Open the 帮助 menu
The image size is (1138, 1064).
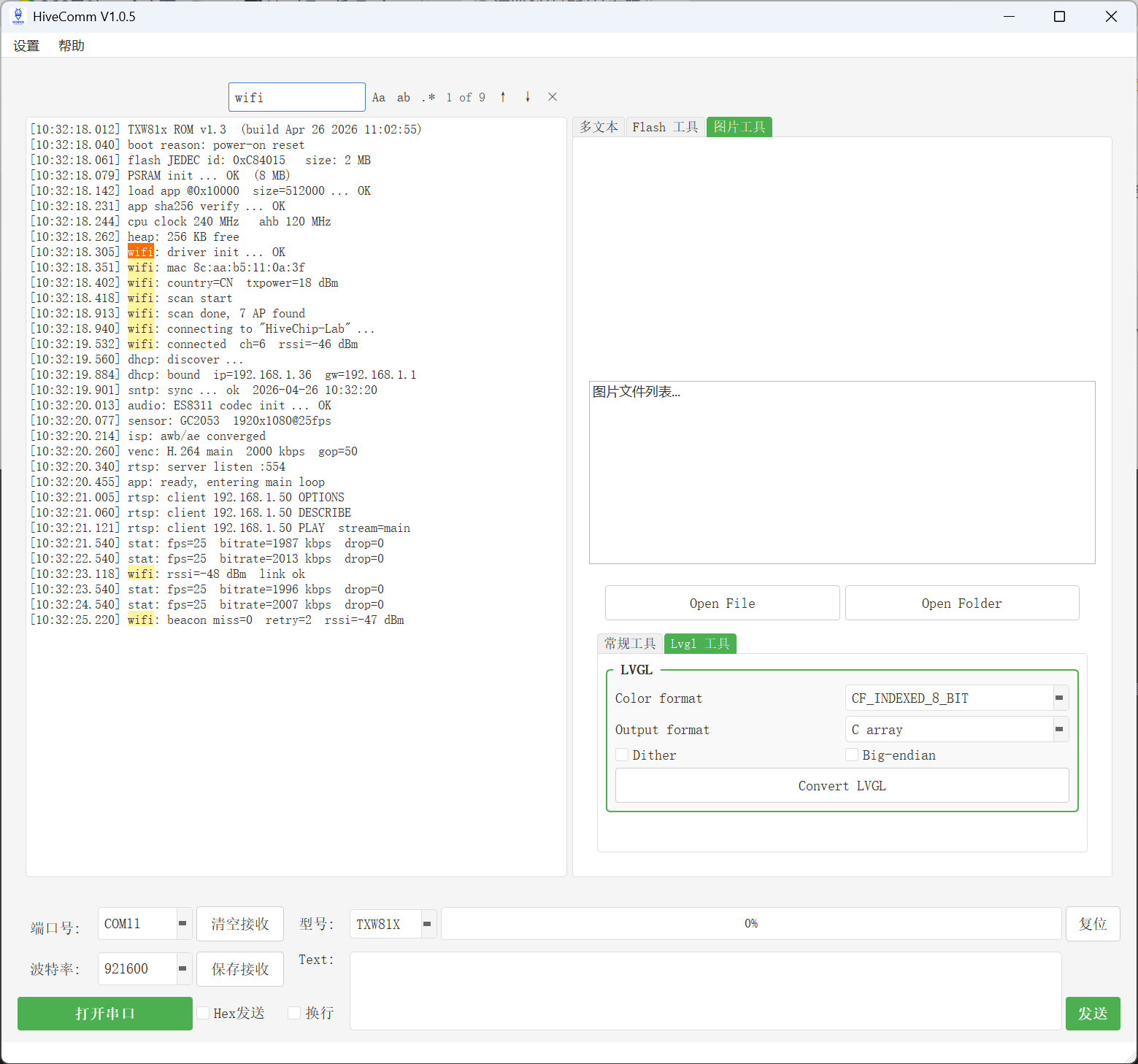pyautogui.click(x=72, y=46)
